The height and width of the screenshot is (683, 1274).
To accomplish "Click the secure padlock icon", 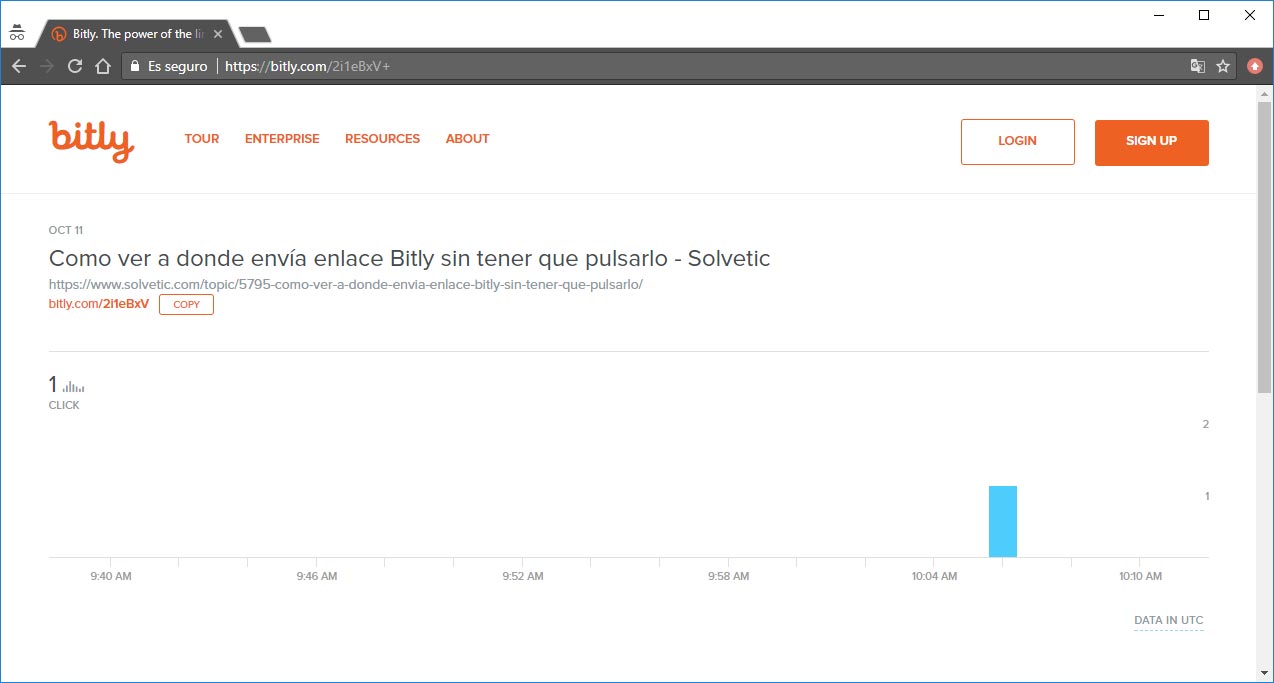I will pos(135,67).
